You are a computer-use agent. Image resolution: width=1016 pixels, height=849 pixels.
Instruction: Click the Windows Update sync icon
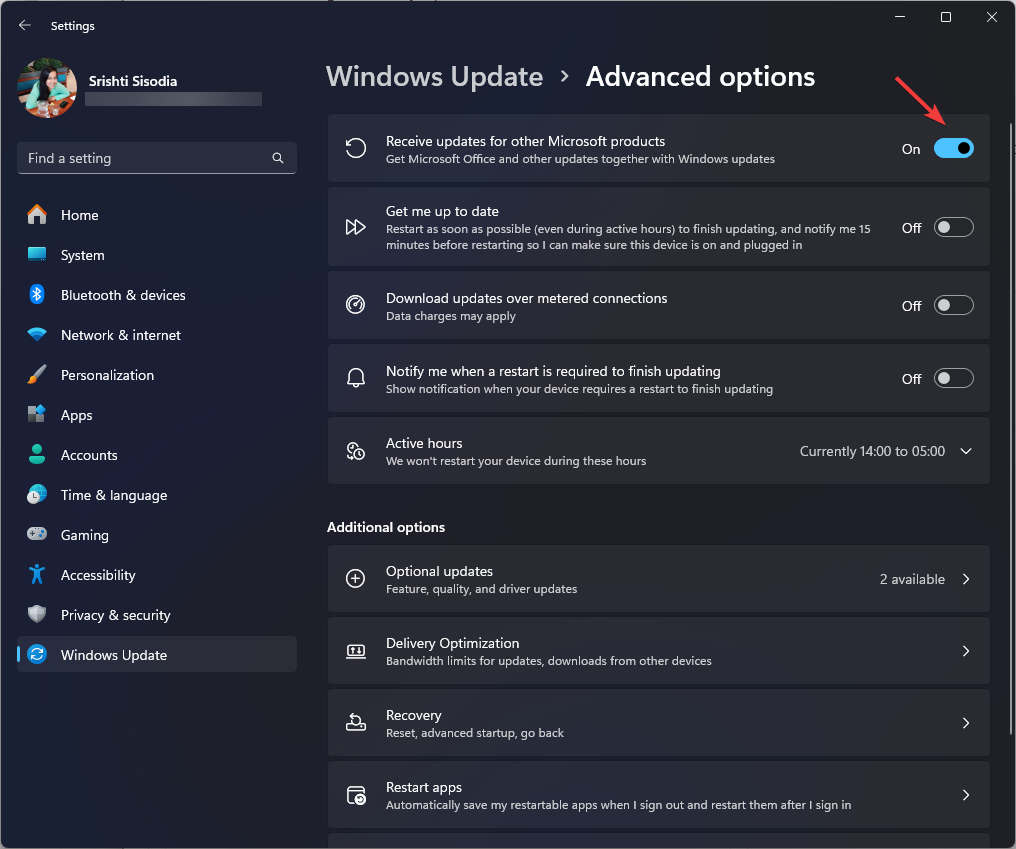pyautogui.click(x=37, y=655)
